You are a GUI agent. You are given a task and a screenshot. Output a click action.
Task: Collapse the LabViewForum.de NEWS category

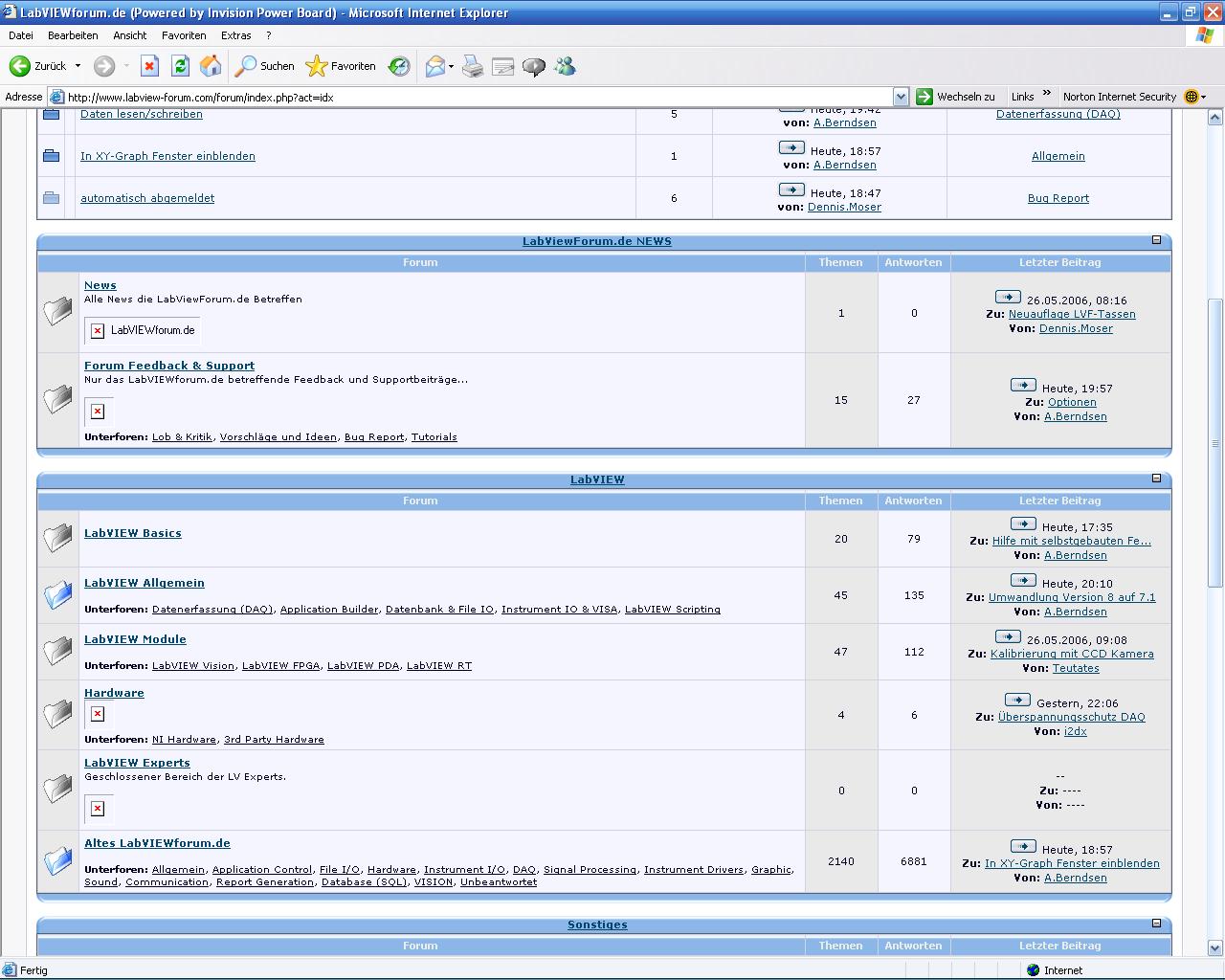click(x=1156, y=240)
